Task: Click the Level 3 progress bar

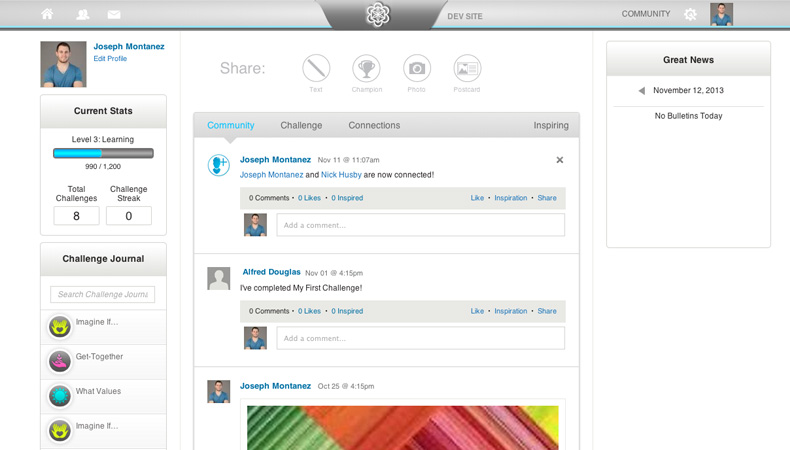Action: [103, 153]
